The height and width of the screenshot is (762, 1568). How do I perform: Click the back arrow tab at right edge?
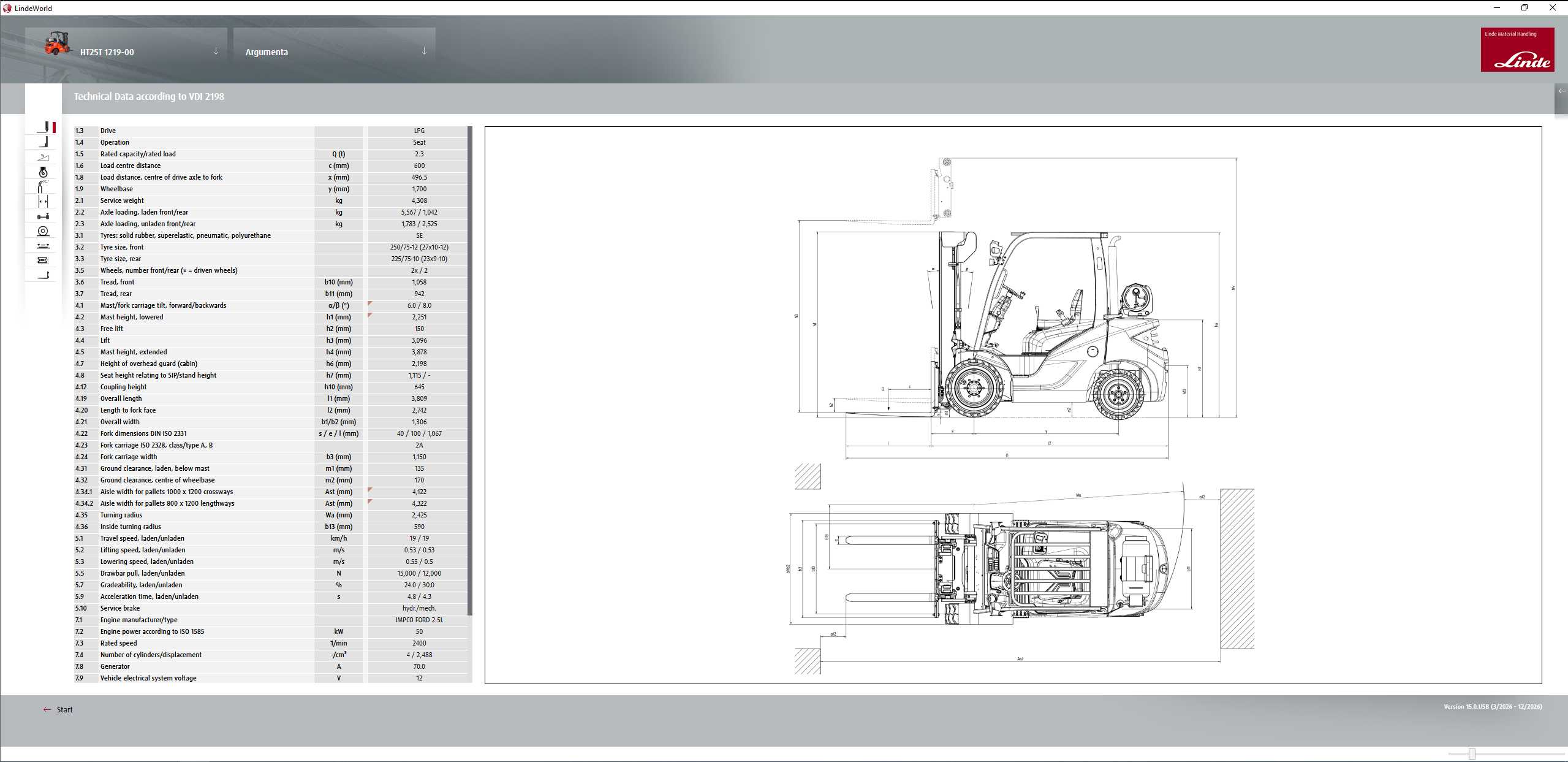1561,92
